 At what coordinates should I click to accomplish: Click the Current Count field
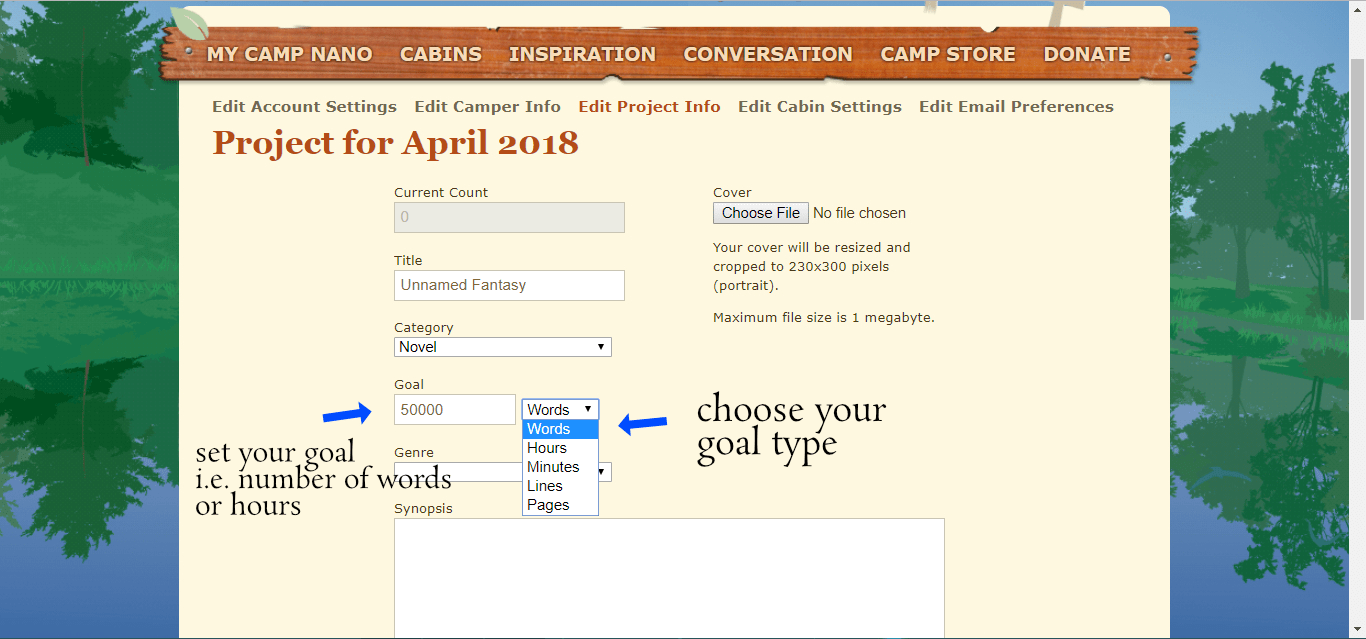509,217
